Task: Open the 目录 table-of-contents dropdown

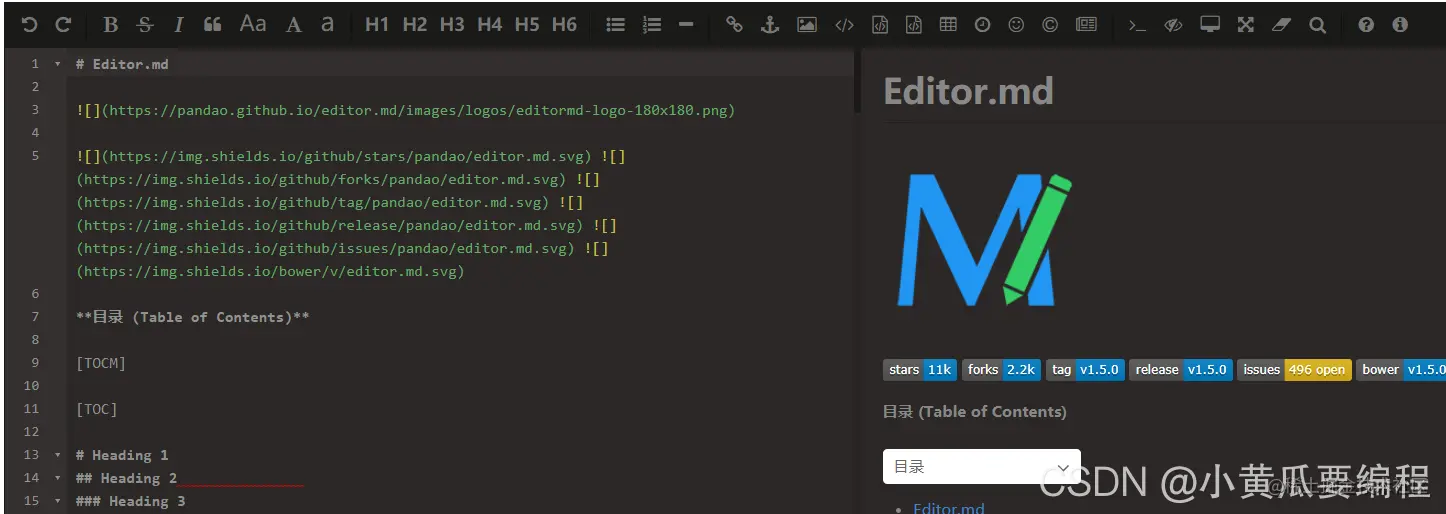Action: pos(981,467)
